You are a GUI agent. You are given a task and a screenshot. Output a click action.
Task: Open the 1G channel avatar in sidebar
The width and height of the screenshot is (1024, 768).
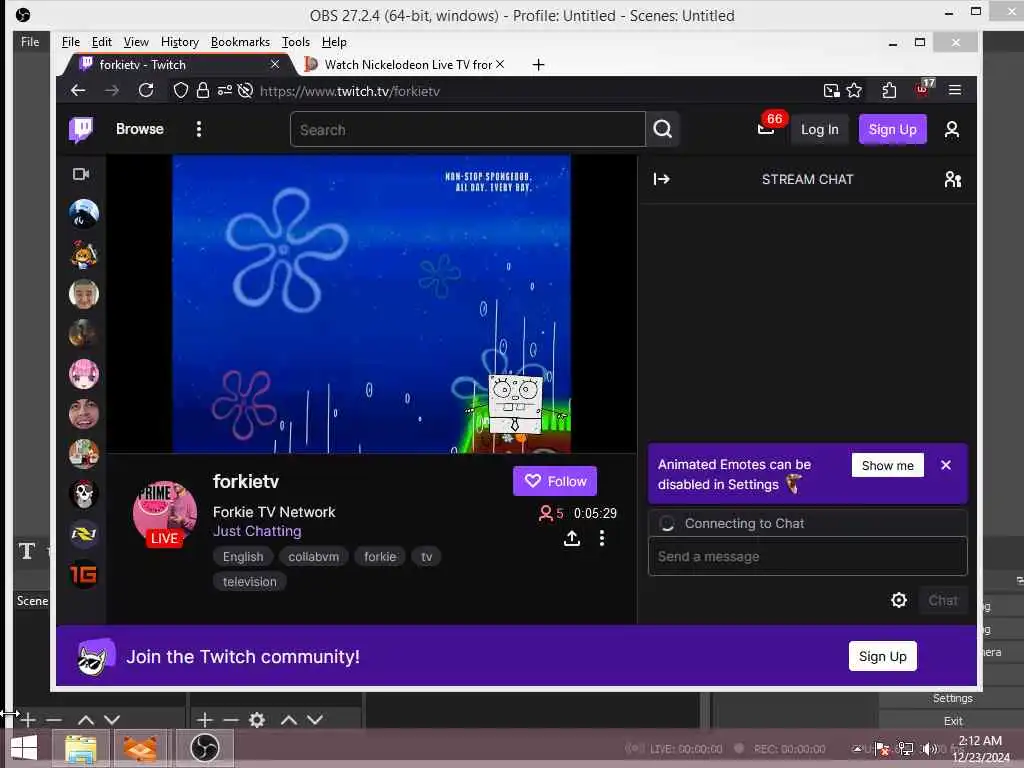(x=84, y=574)
